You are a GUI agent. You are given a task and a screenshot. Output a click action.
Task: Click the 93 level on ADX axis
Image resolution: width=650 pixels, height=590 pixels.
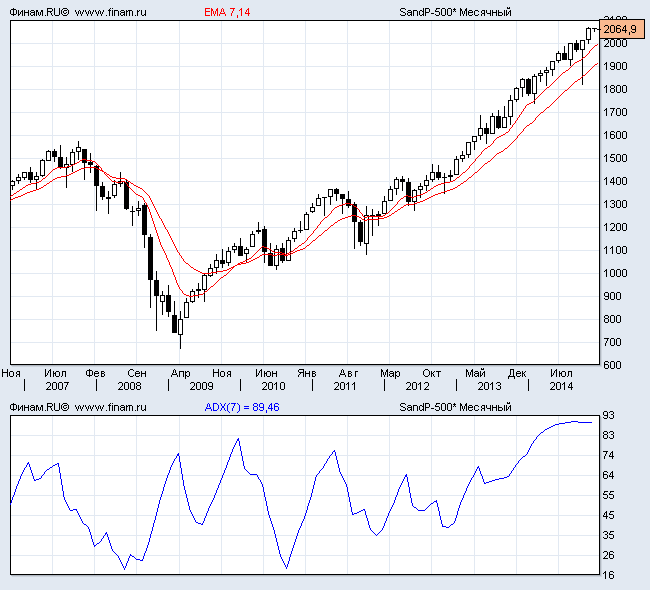pyautogui.click(x=609, y=416)
